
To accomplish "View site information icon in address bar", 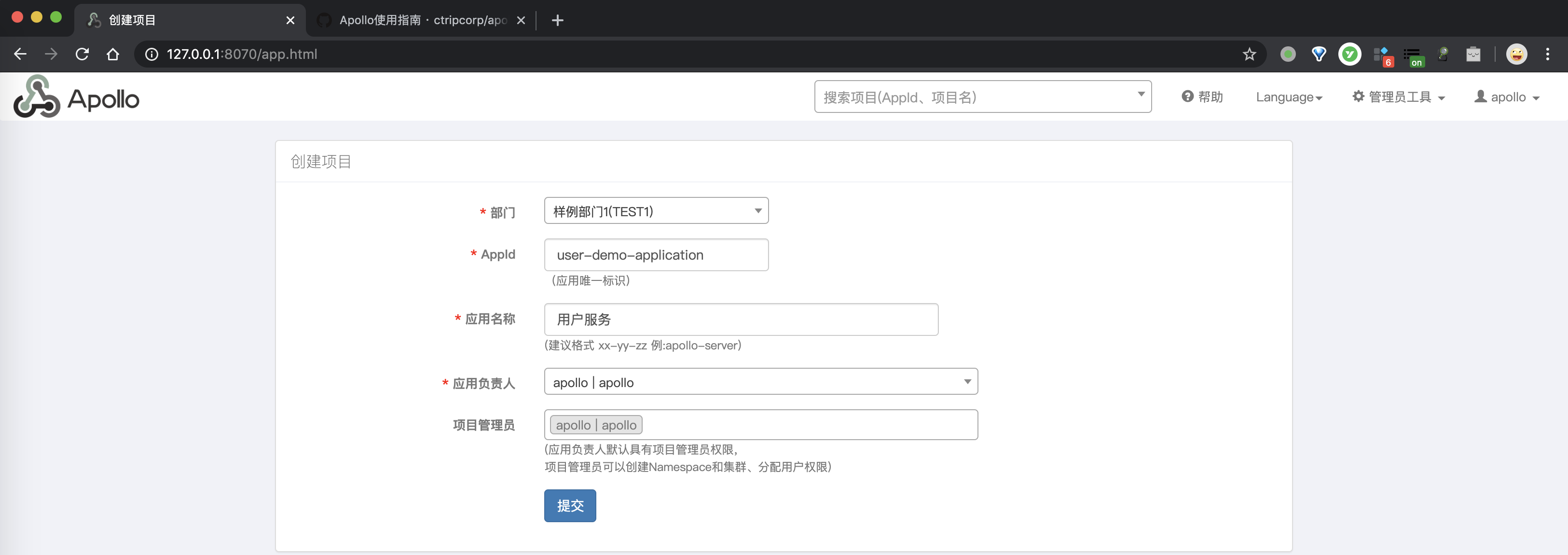I will point(151,54).
